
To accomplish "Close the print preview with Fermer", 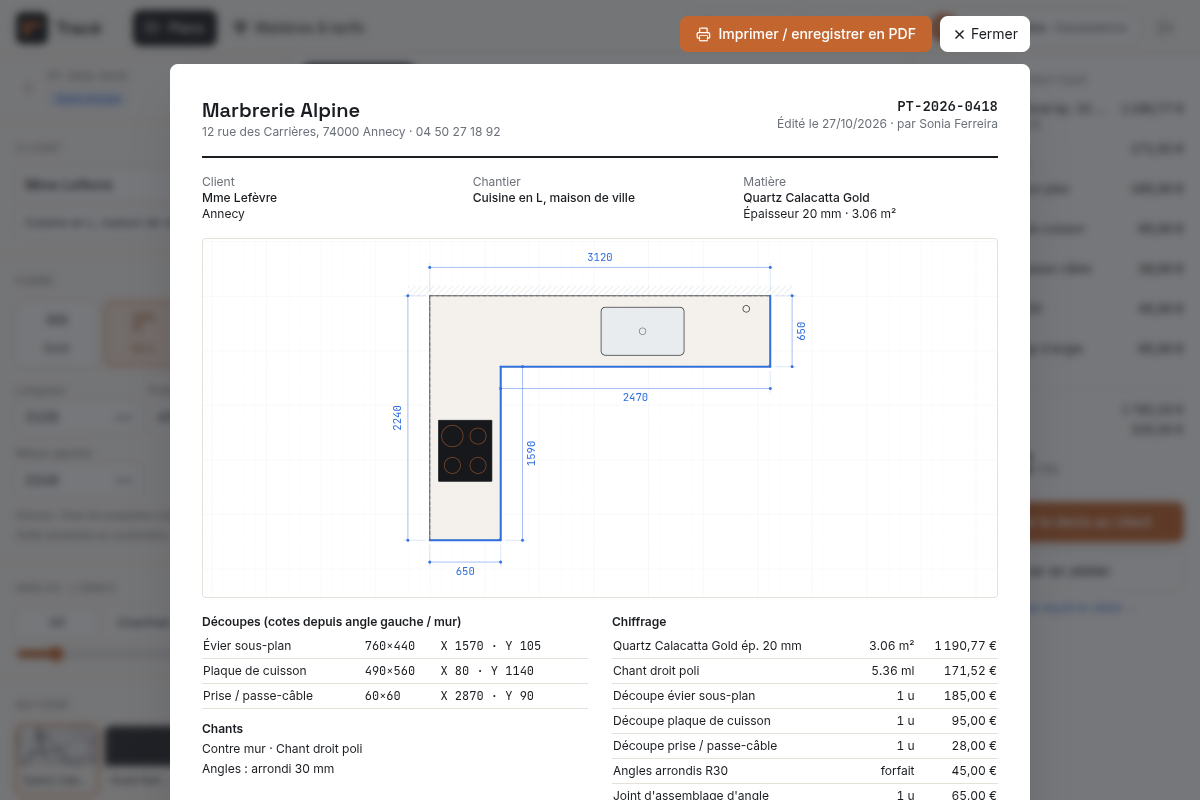I will 985,34.
